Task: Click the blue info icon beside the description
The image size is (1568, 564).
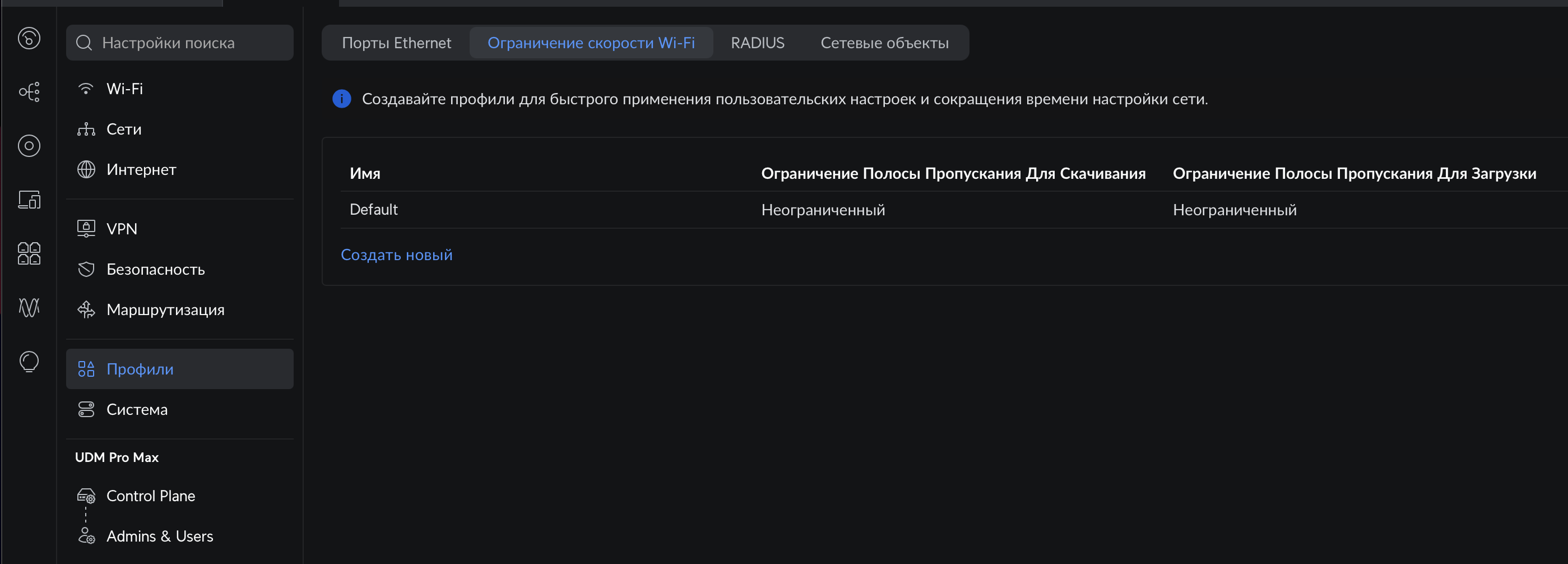Action: 341,99
